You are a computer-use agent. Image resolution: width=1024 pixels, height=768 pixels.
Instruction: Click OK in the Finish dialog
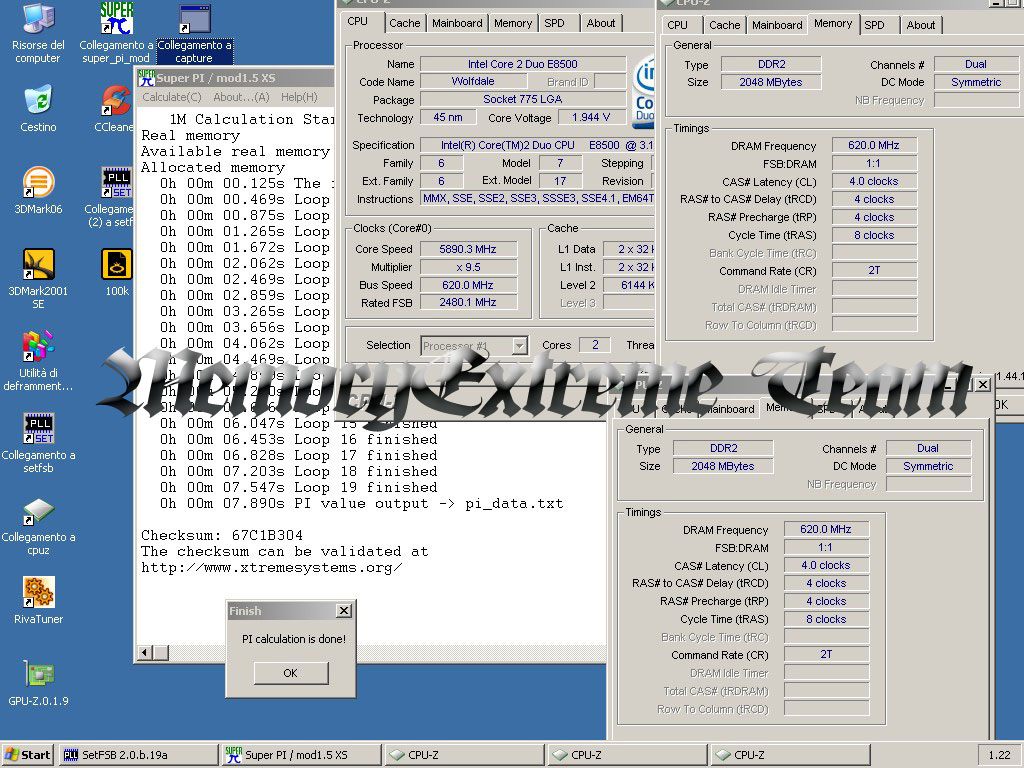click(291, 673)
